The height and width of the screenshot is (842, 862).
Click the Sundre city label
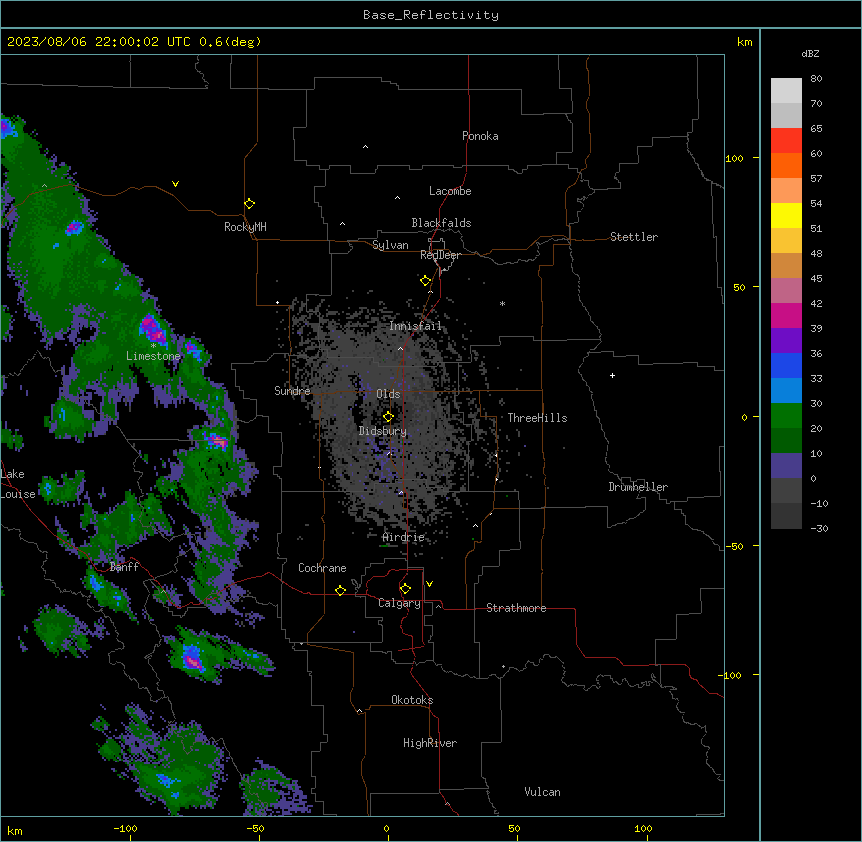tap(292, 391)
